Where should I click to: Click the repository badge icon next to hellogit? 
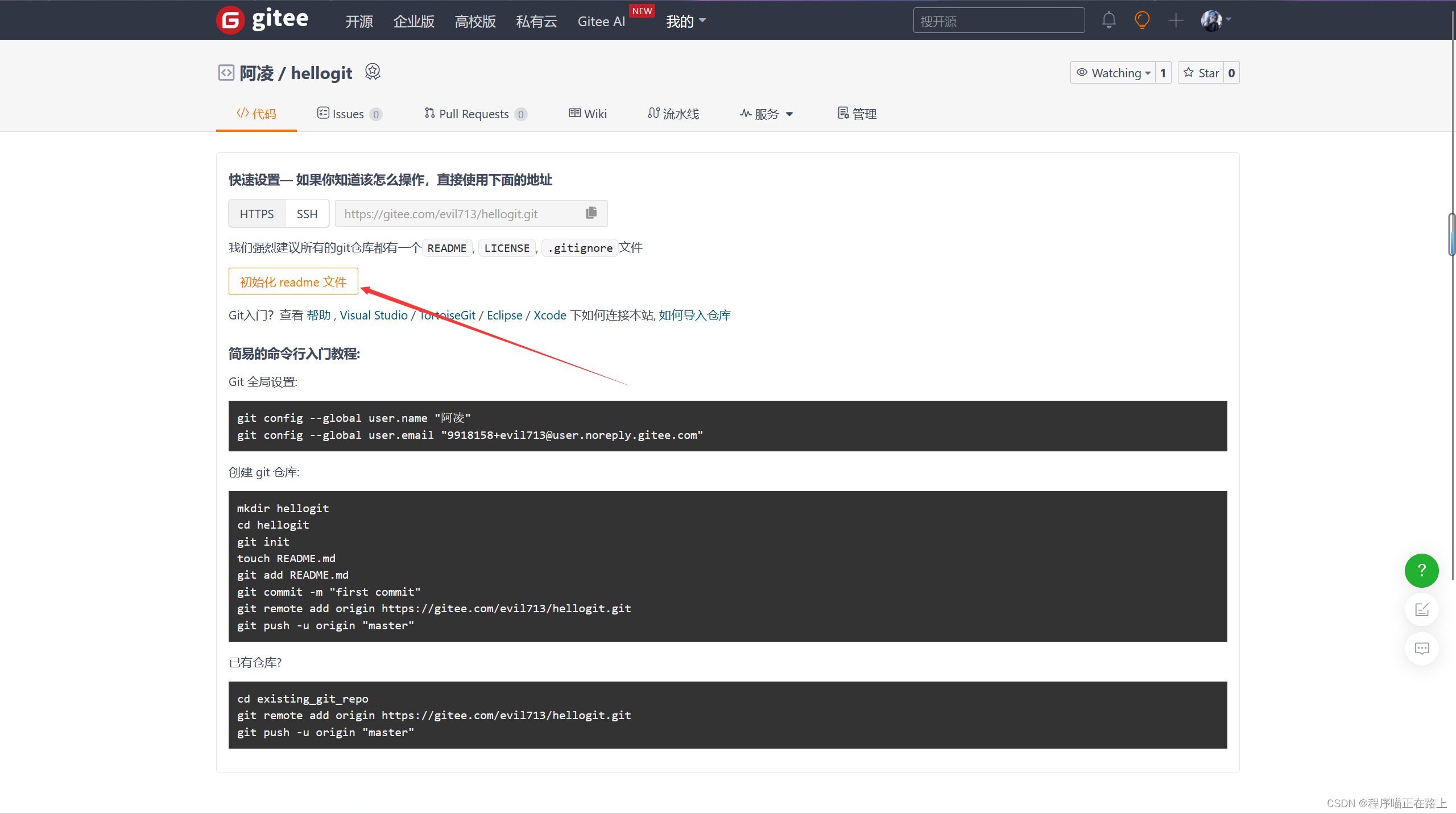click(373, 72)
